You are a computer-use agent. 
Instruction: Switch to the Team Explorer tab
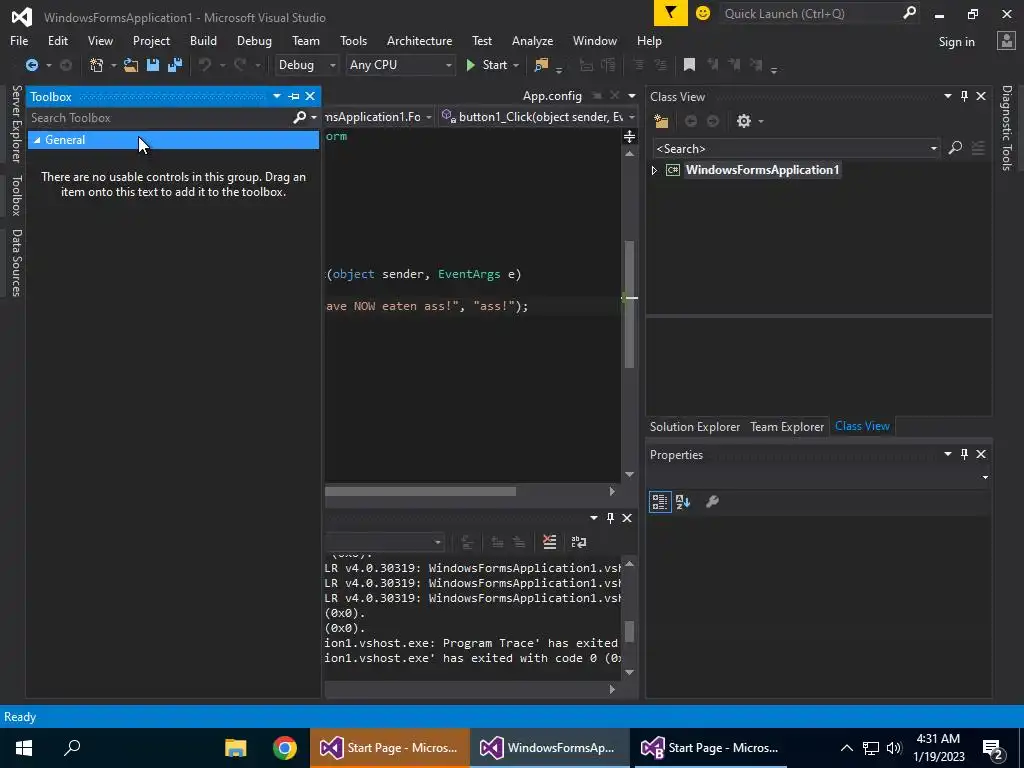(x=787, y=426)
